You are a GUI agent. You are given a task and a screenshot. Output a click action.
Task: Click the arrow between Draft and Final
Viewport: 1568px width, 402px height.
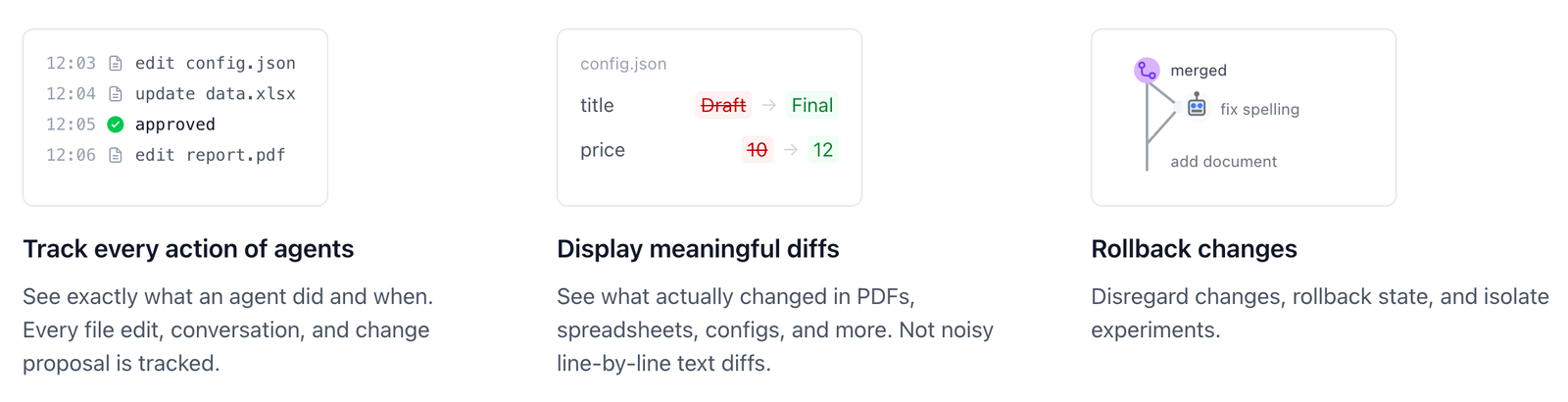769,105
